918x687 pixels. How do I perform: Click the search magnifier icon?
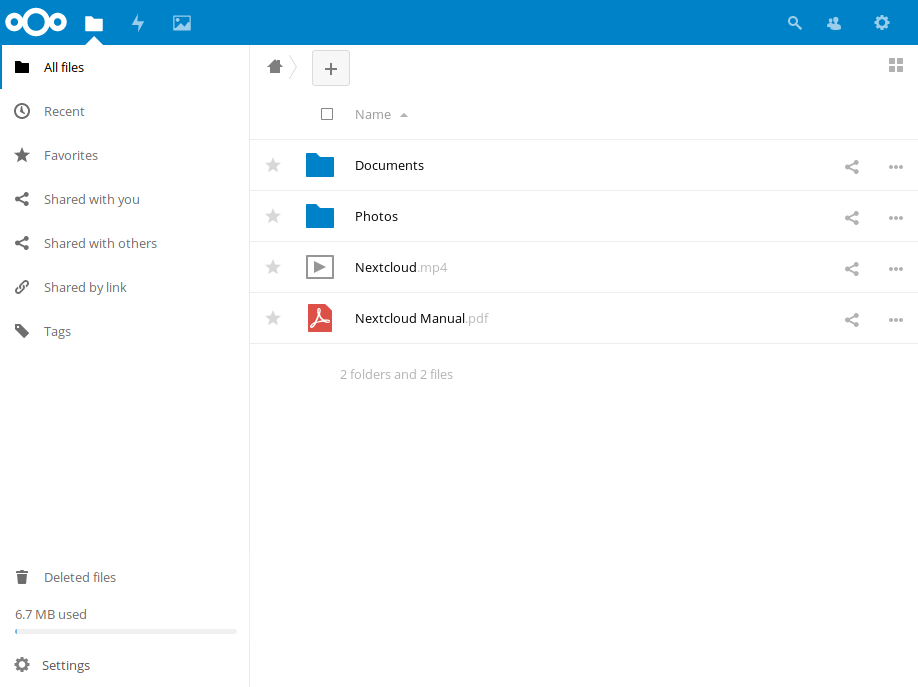[795, 23]
